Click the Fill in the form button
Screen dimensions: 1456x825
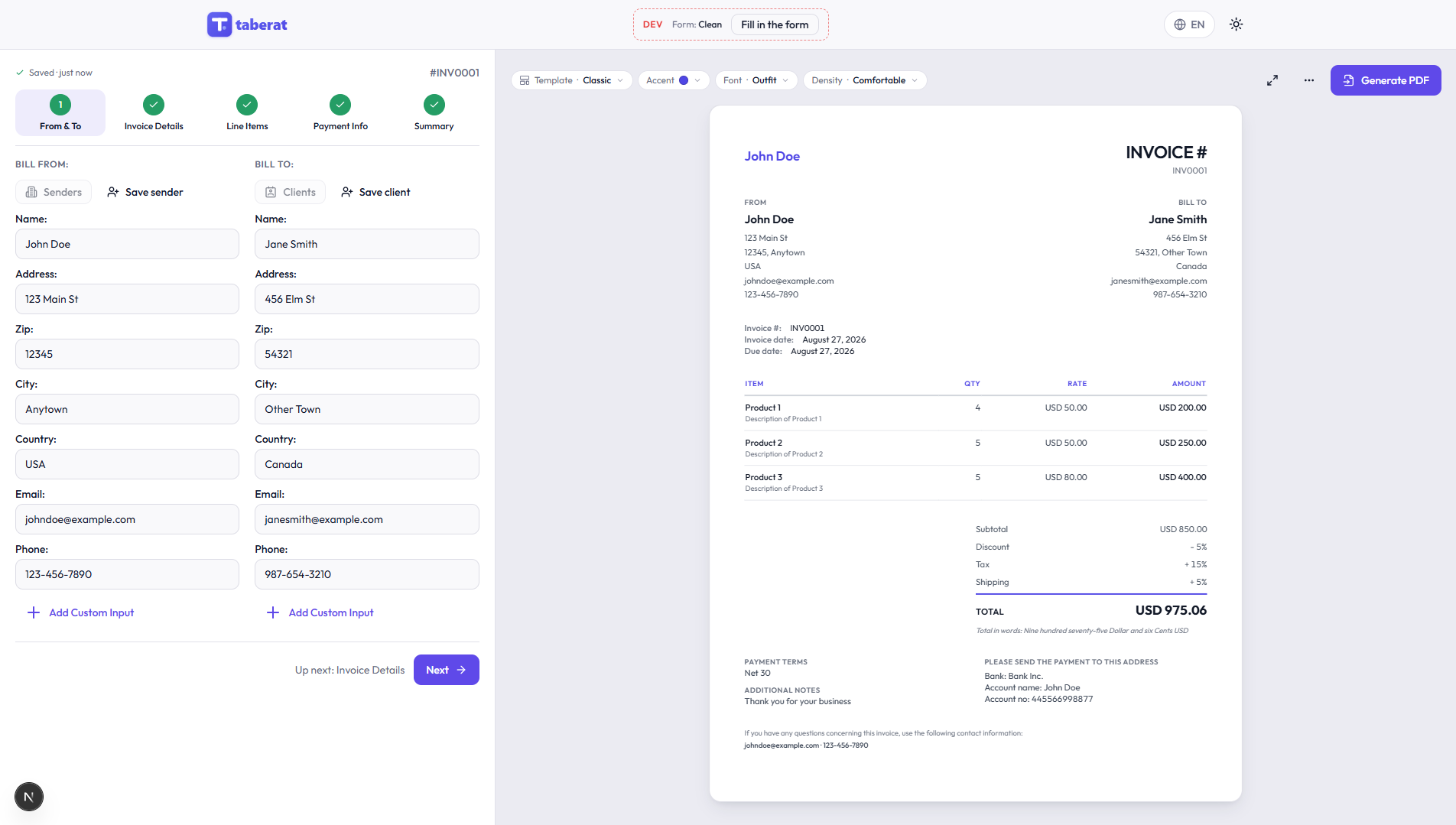click(x=775, y=24)
